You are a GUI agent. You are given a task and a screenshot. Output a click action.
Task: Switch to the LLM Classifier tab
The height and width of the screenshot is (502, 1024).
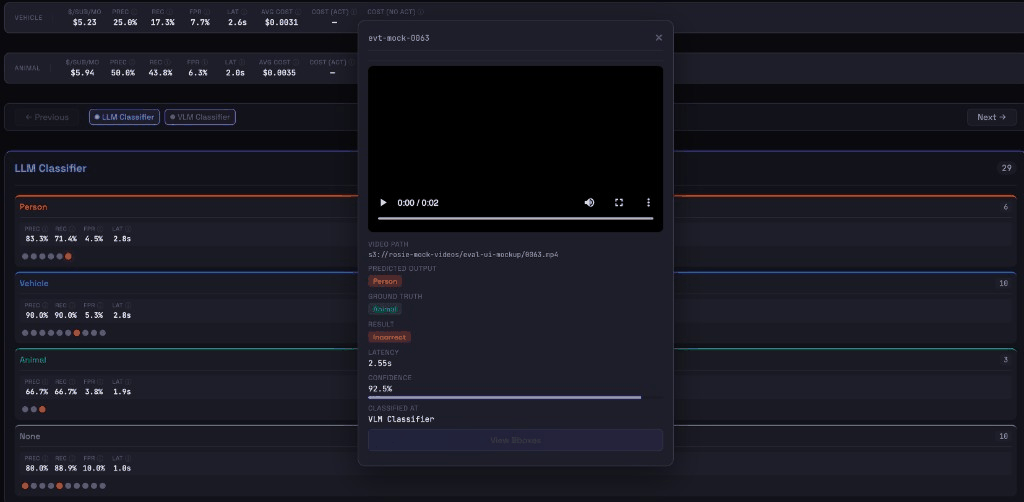click(x=124, y=118)
